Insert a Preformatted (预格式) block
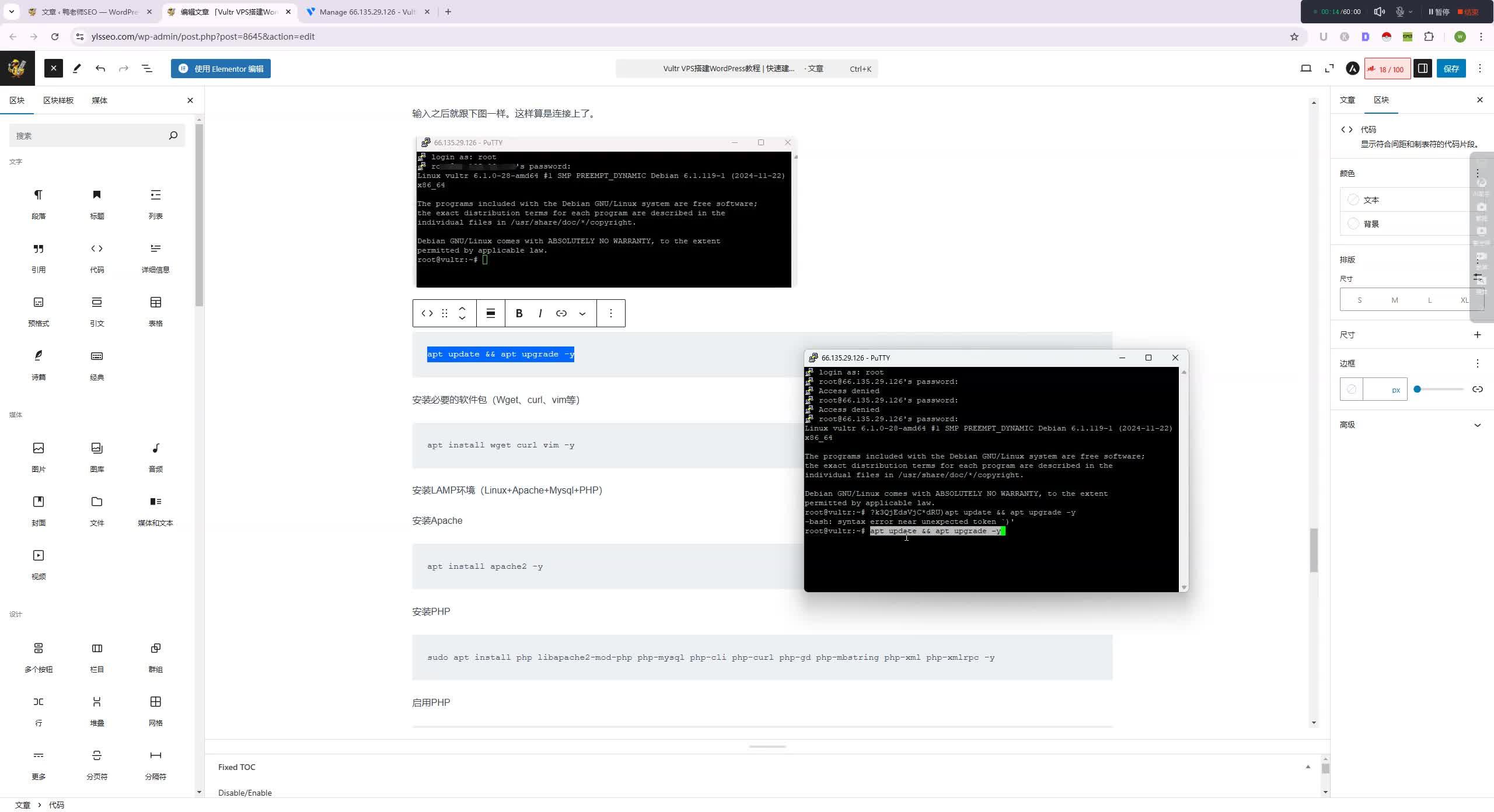Viewport: 1494px width, 812px height. click(39, 311)
